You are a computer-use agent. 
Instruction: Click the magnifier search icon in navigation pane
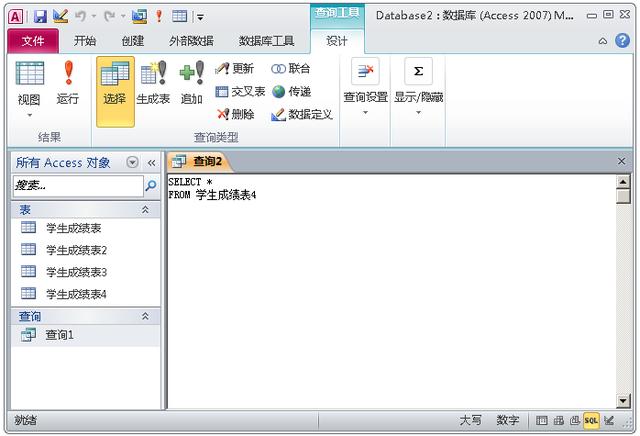click(x=151, y=186)
